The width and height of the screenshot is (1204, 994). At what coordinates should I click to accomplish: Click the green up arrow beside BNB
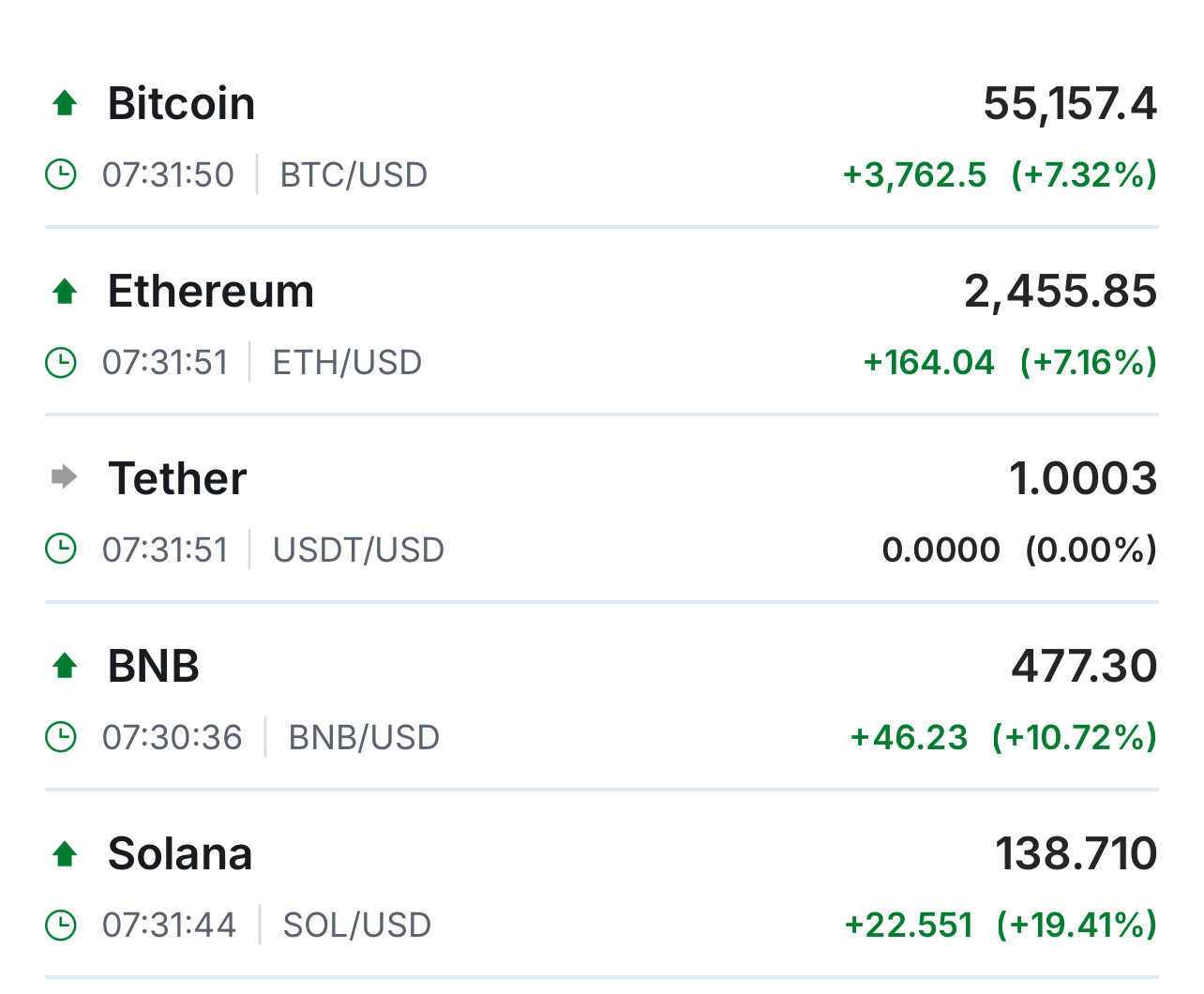(x=65, y=666)
